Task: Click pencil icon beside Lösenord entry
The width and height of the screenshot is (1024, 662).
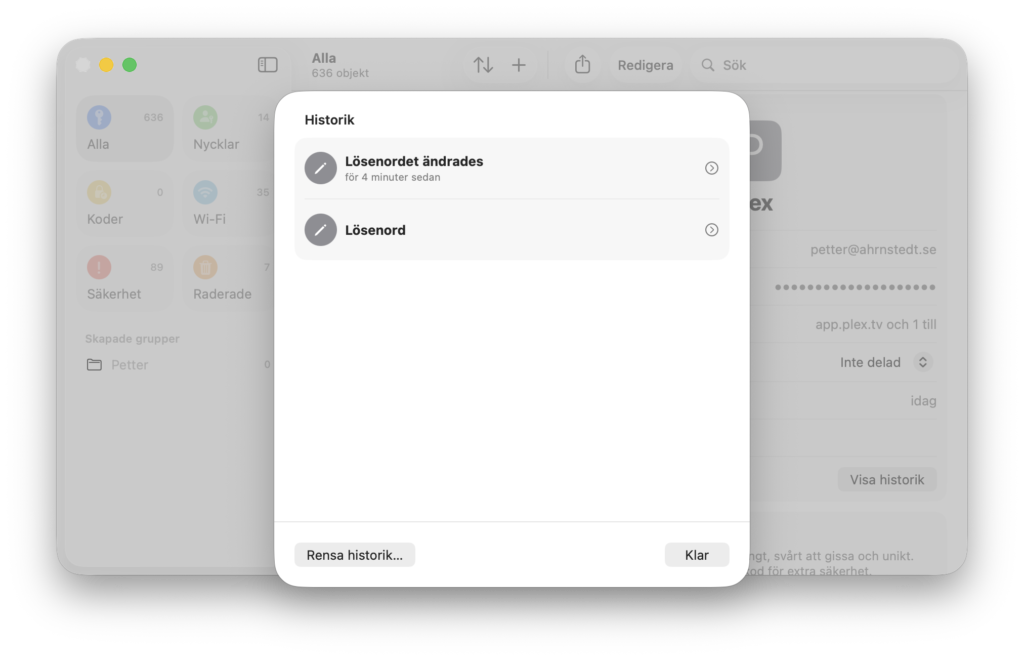Action: coord(320,230)
